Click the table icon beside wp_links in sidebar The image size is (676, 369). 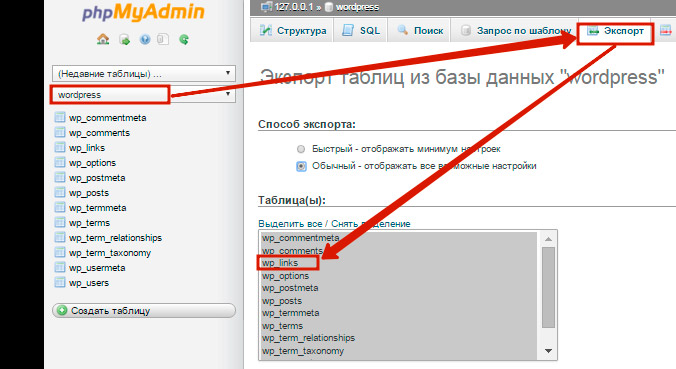(59, 147)
